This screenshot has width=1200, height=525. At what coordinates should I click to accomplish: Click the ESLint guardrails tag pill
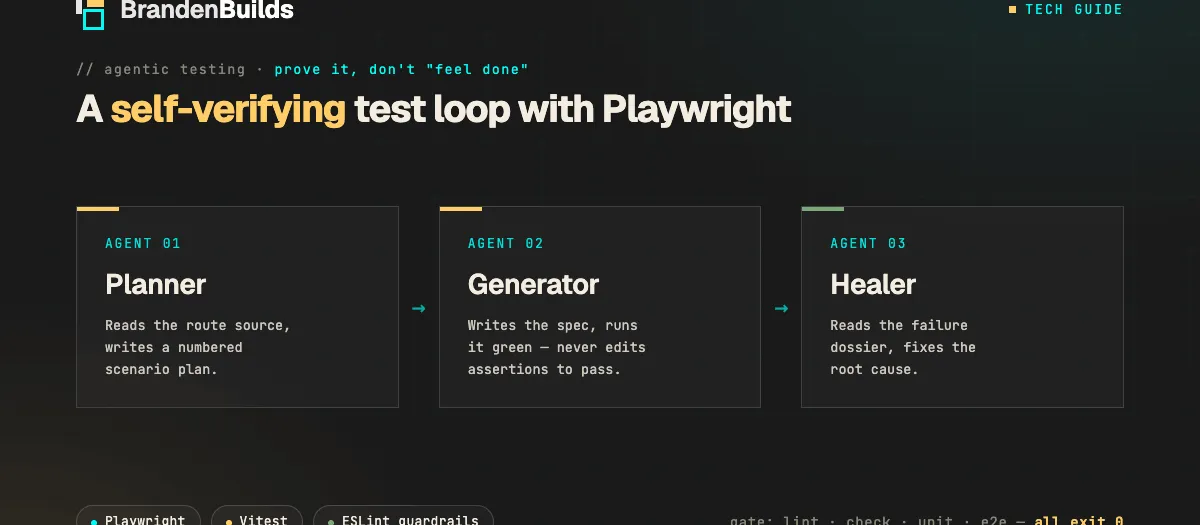[x=403, y=517]
